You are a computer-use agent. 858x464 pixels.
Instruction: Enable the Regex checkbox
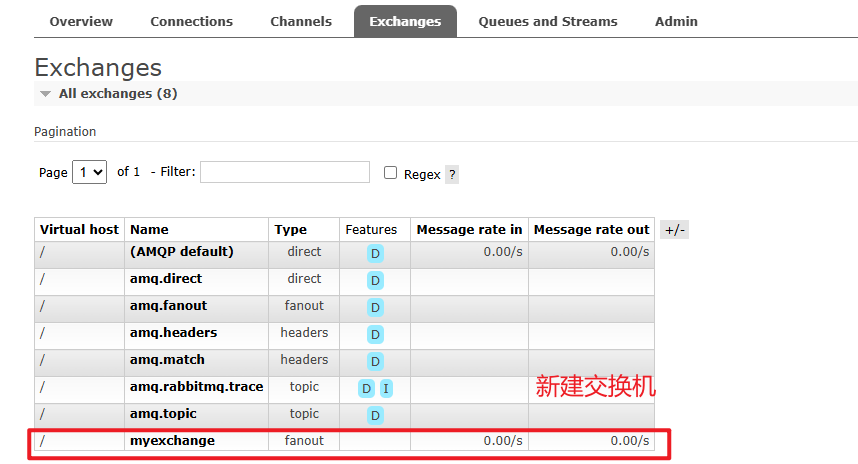pos(390,173)
